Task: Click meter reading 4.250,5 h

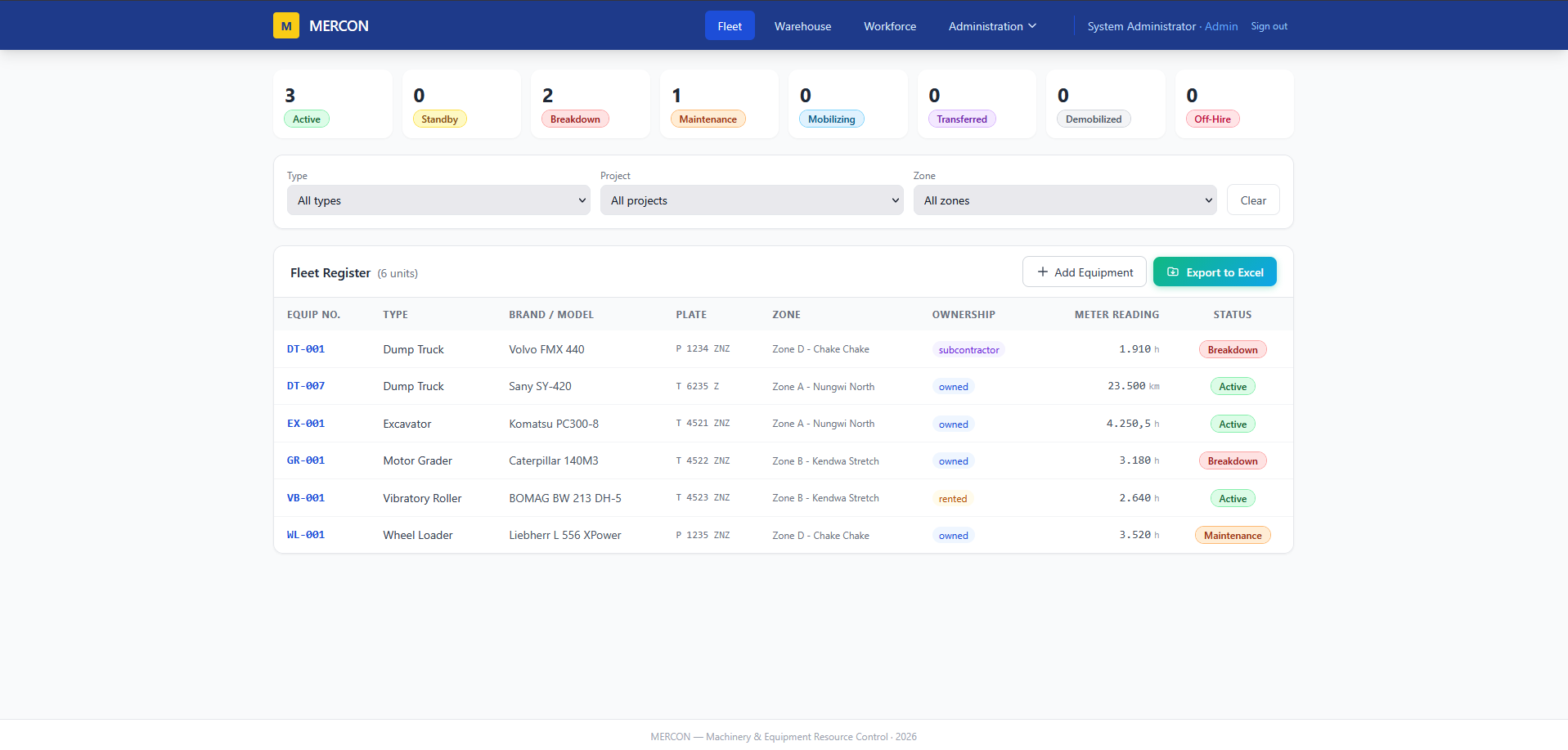Action: point(1133,424)
